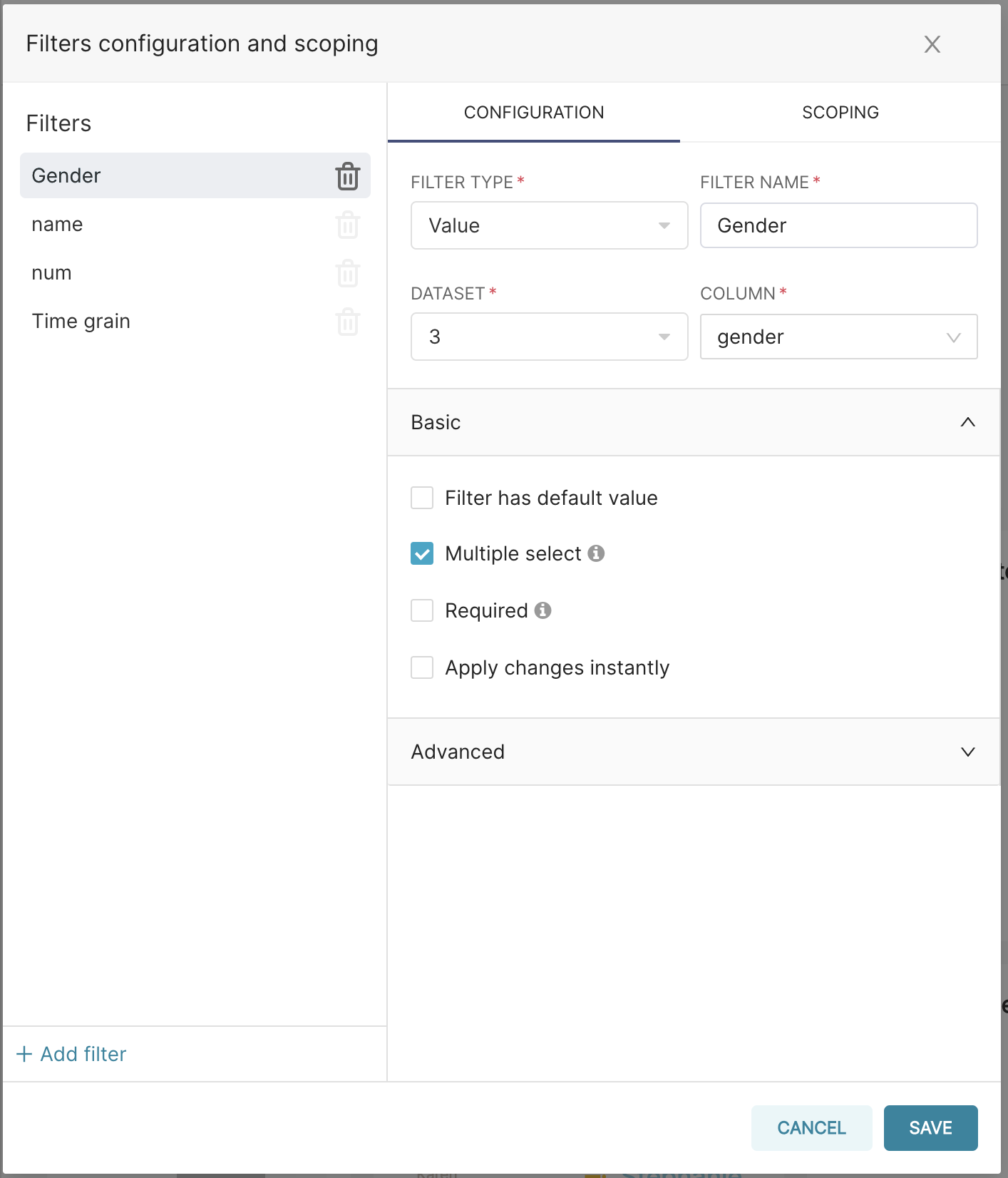Click trash icon beside num filter
Image resolution: width=1008 pixels, height=1178 pixels.
(348, 274)
